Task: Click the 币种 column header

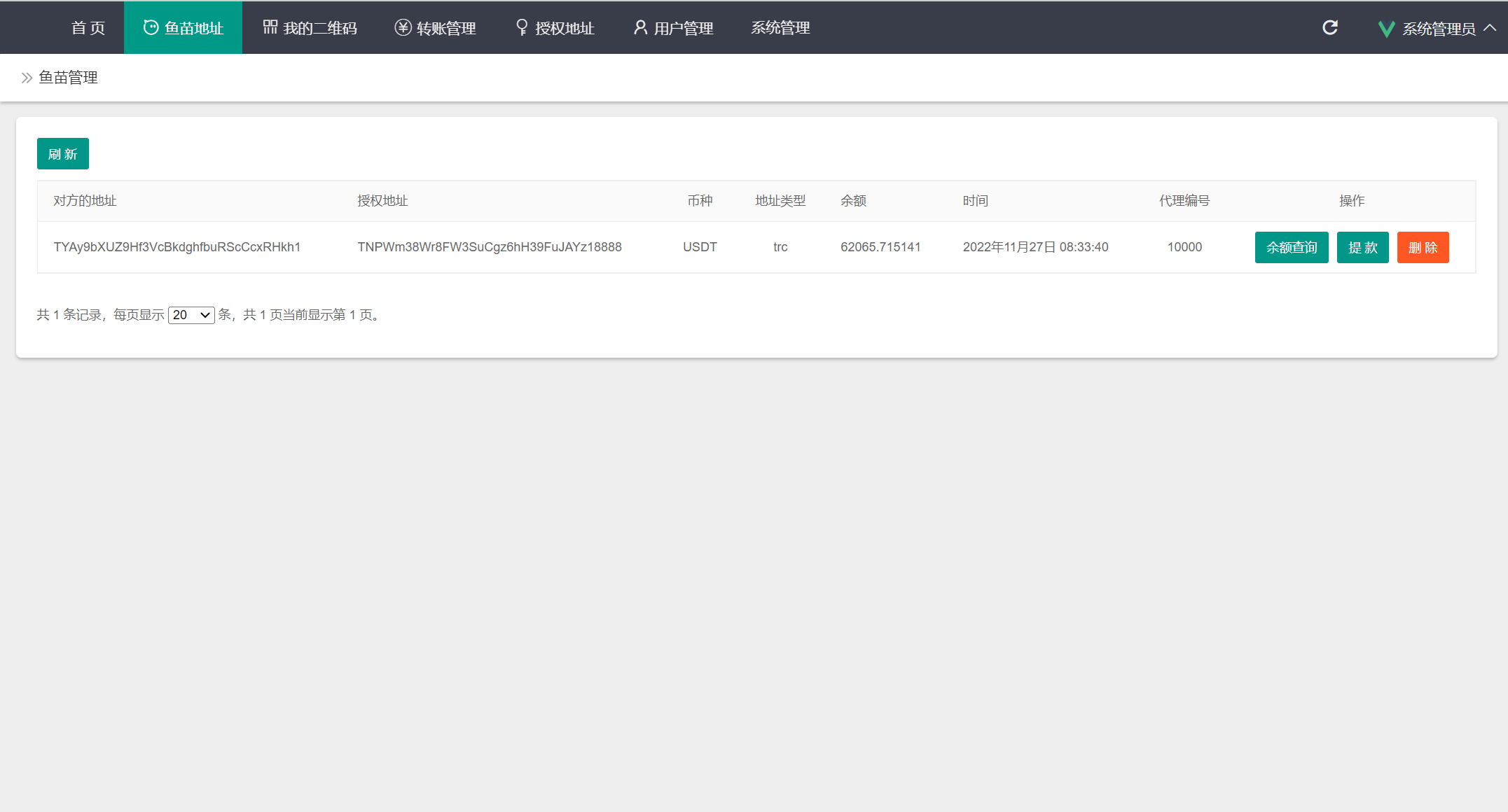Action: [x=700, y=201]
